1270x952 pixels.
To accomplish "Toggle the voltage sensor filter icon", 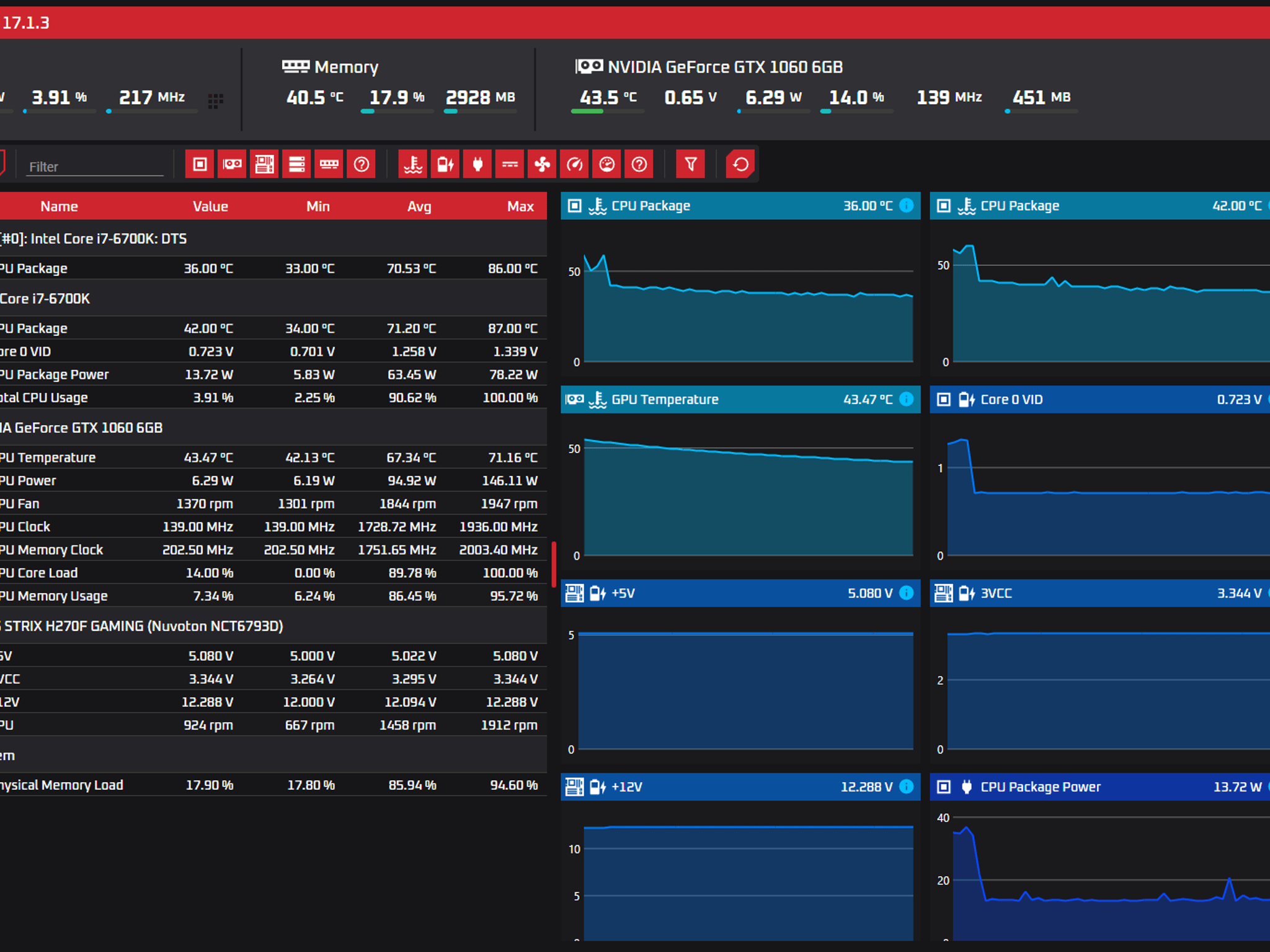I will pyautogui.click(x=445, y=164).
